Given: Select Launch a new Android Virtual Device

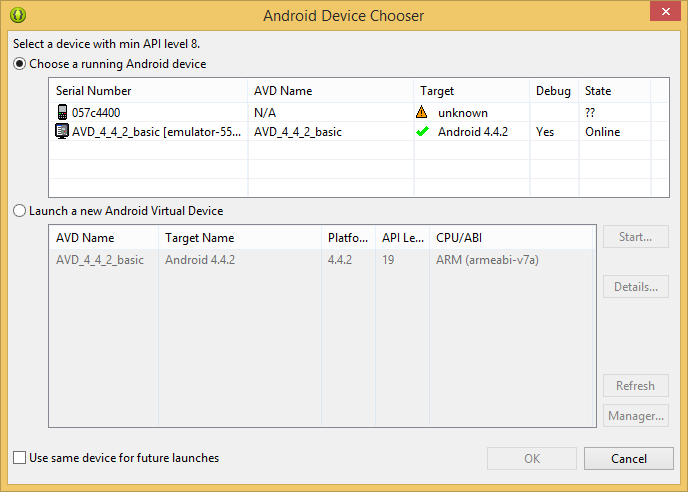Looking at the screenshot, I should tap(20, 211).
